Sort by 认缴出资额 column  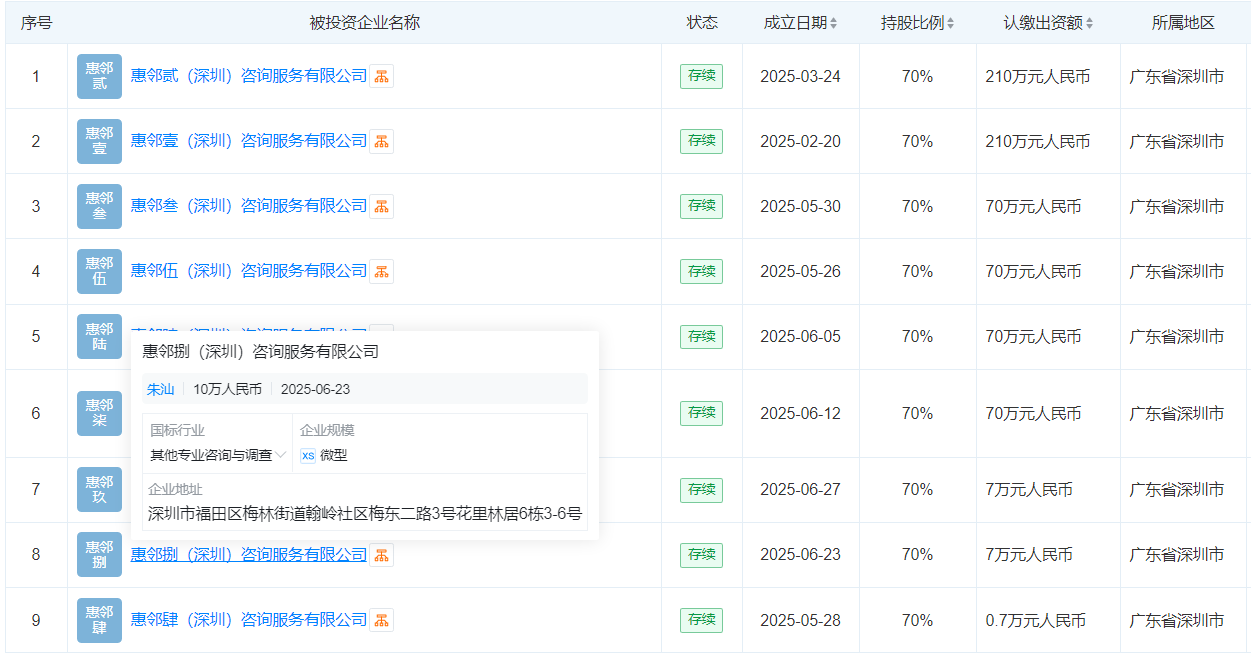click(x=1089, y=23)
